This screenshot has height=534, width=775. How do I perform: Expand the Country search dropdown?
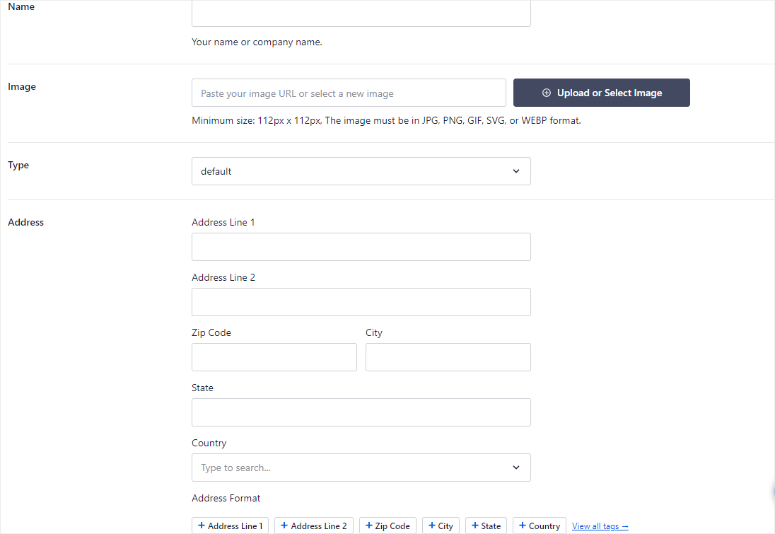(360, 467)
